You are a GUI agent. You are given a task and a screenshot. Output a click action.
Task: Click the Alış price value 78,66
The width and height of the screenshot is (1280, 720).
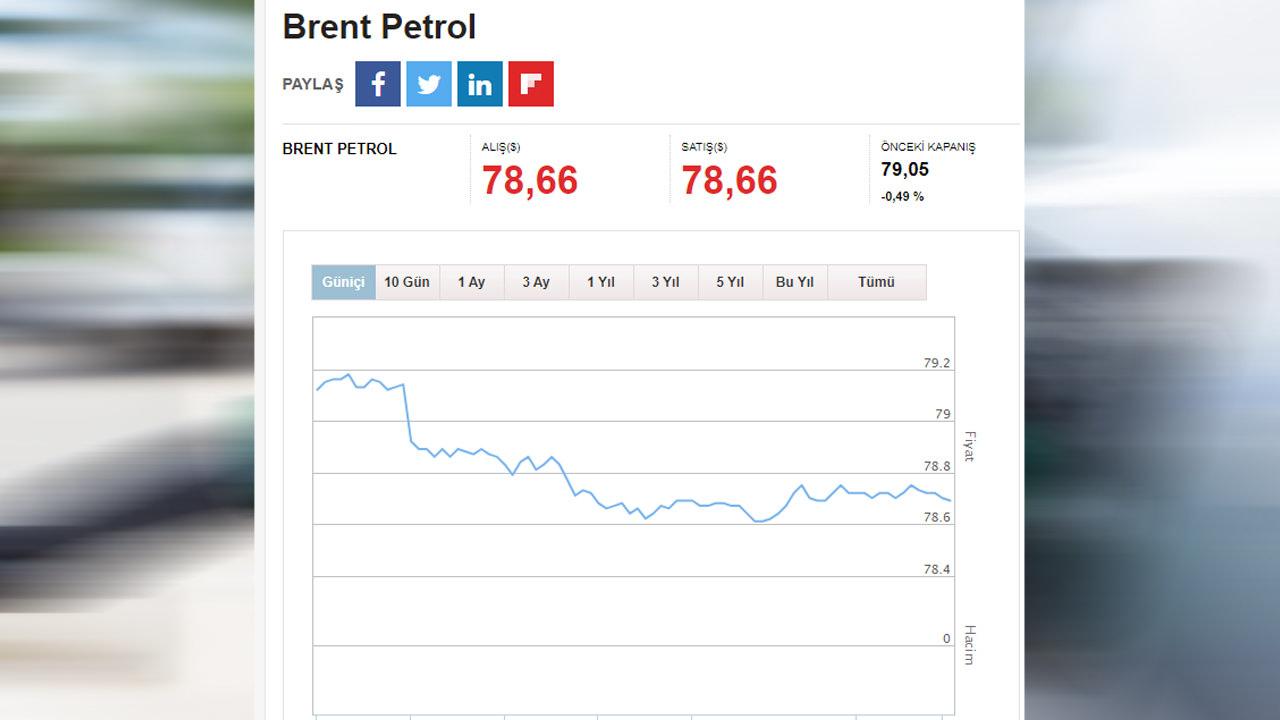pos(530,181)
